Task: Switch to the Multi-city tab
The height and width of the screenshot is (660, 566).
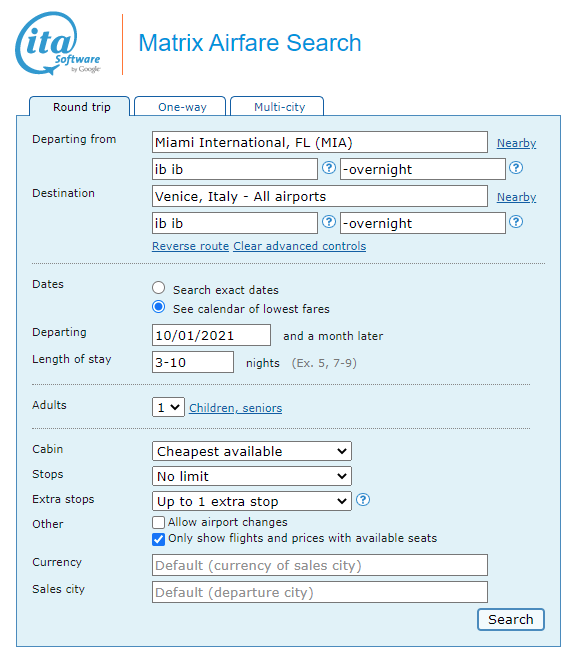Action: tap(278, 106)
